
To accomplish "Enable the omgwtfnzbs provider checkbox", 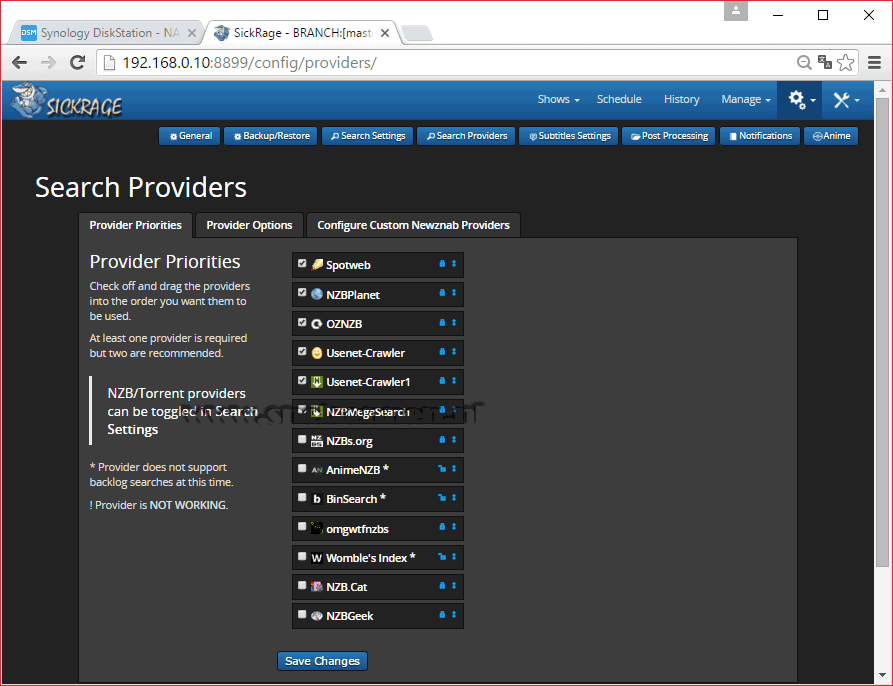I will click(x=302, y=527).
